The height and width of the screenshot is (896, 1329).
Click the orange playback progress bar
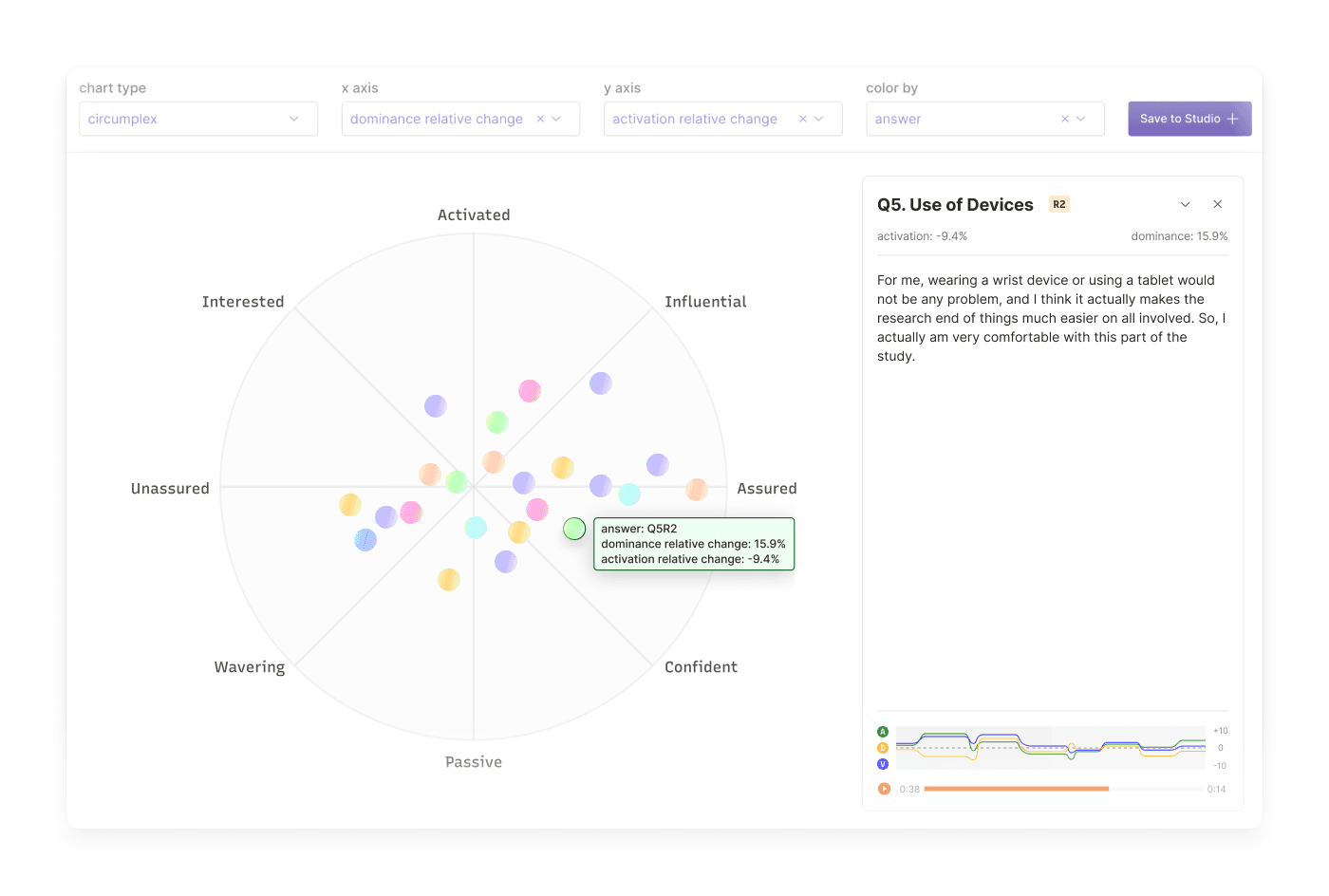click(1016, 788)
